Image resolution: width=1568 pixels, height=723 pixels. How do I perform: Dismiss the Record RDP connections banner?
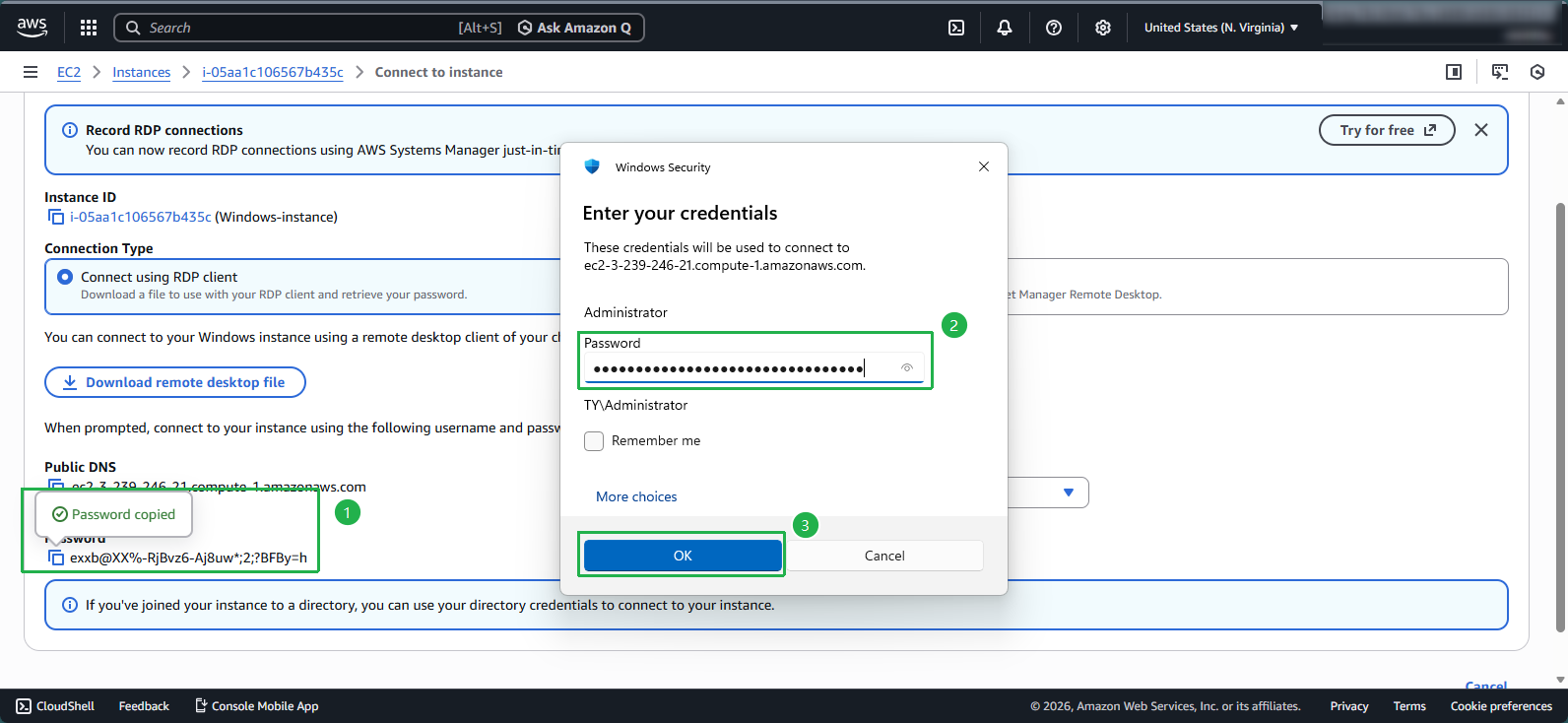click(x=1481, y=130)
